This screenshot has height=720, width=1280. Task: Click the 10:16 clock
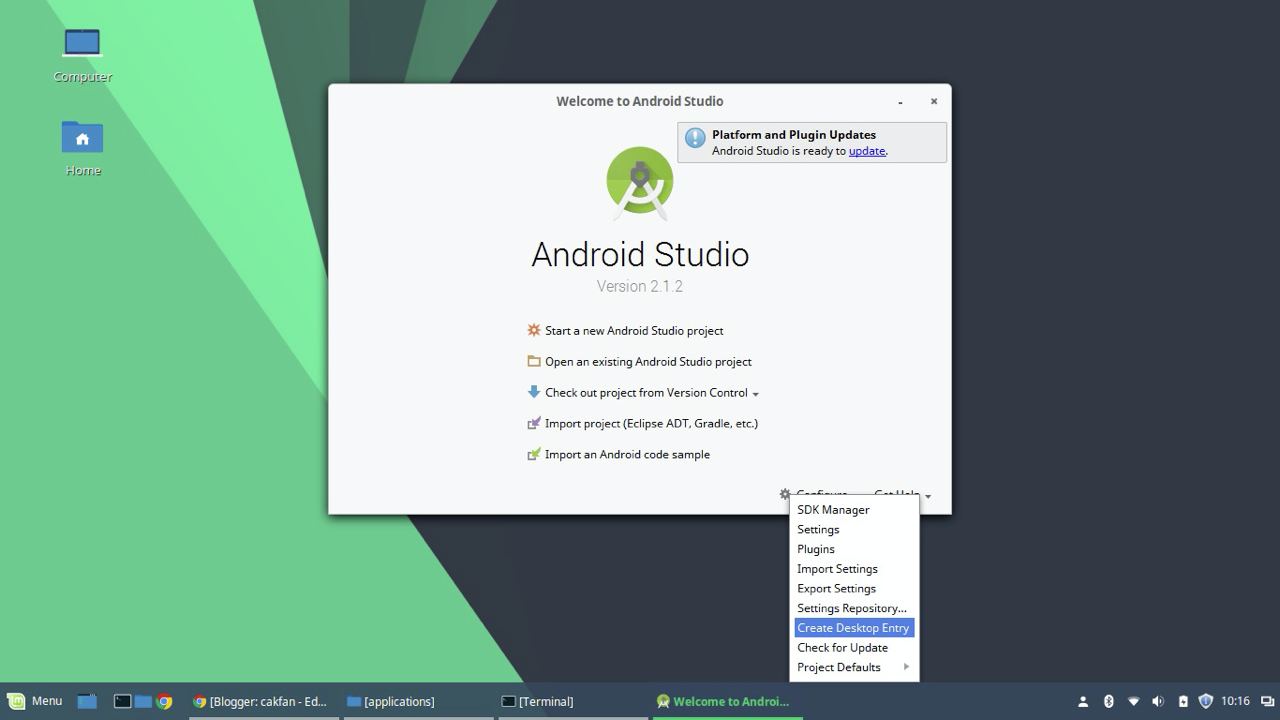click(1235, 701)
